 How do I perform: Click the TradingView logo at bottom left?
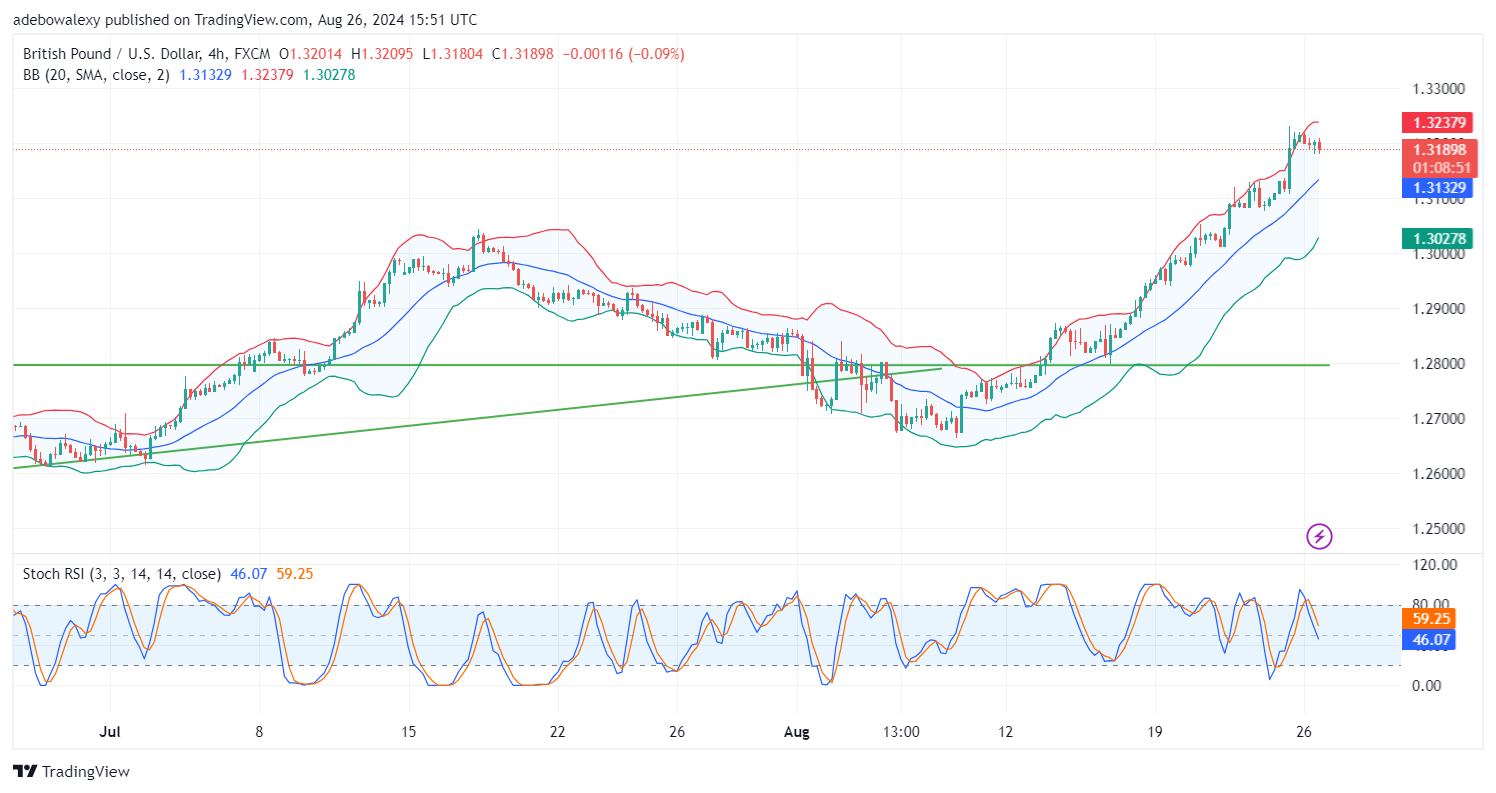point(71,772)
